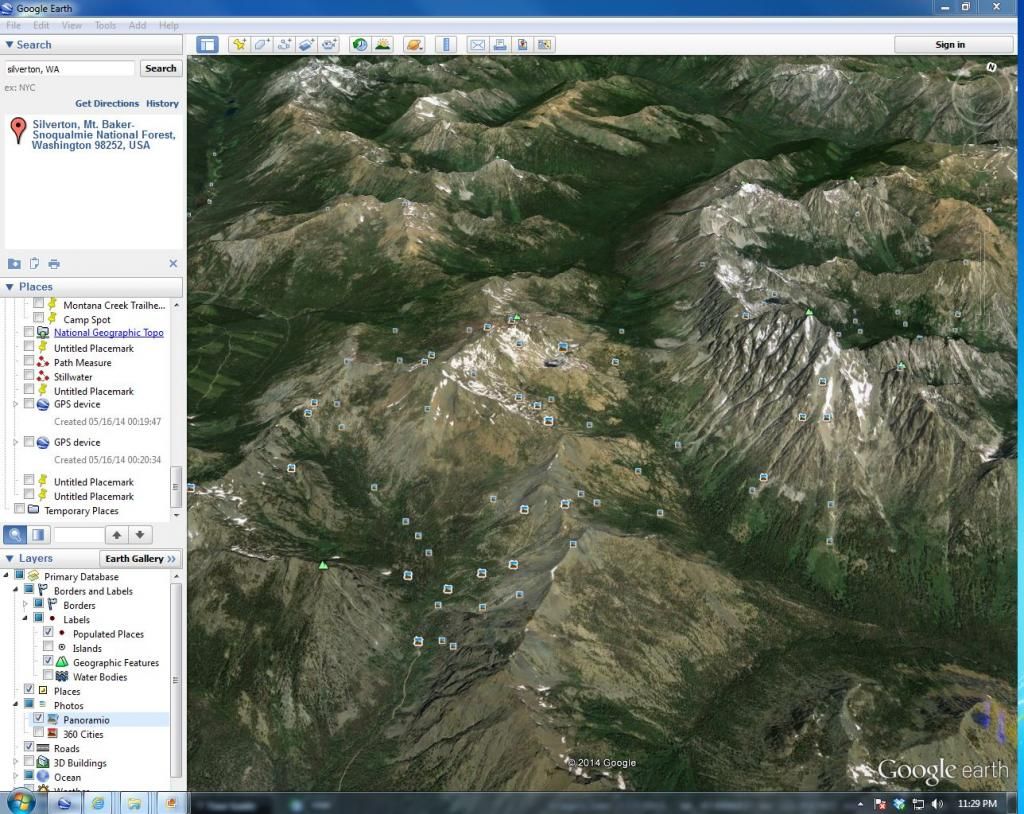The height and width of the screenshot is (814, 1024).
Task: Show historical imagery clock tool
Action: pyautogui.click(x=360, y=44)
